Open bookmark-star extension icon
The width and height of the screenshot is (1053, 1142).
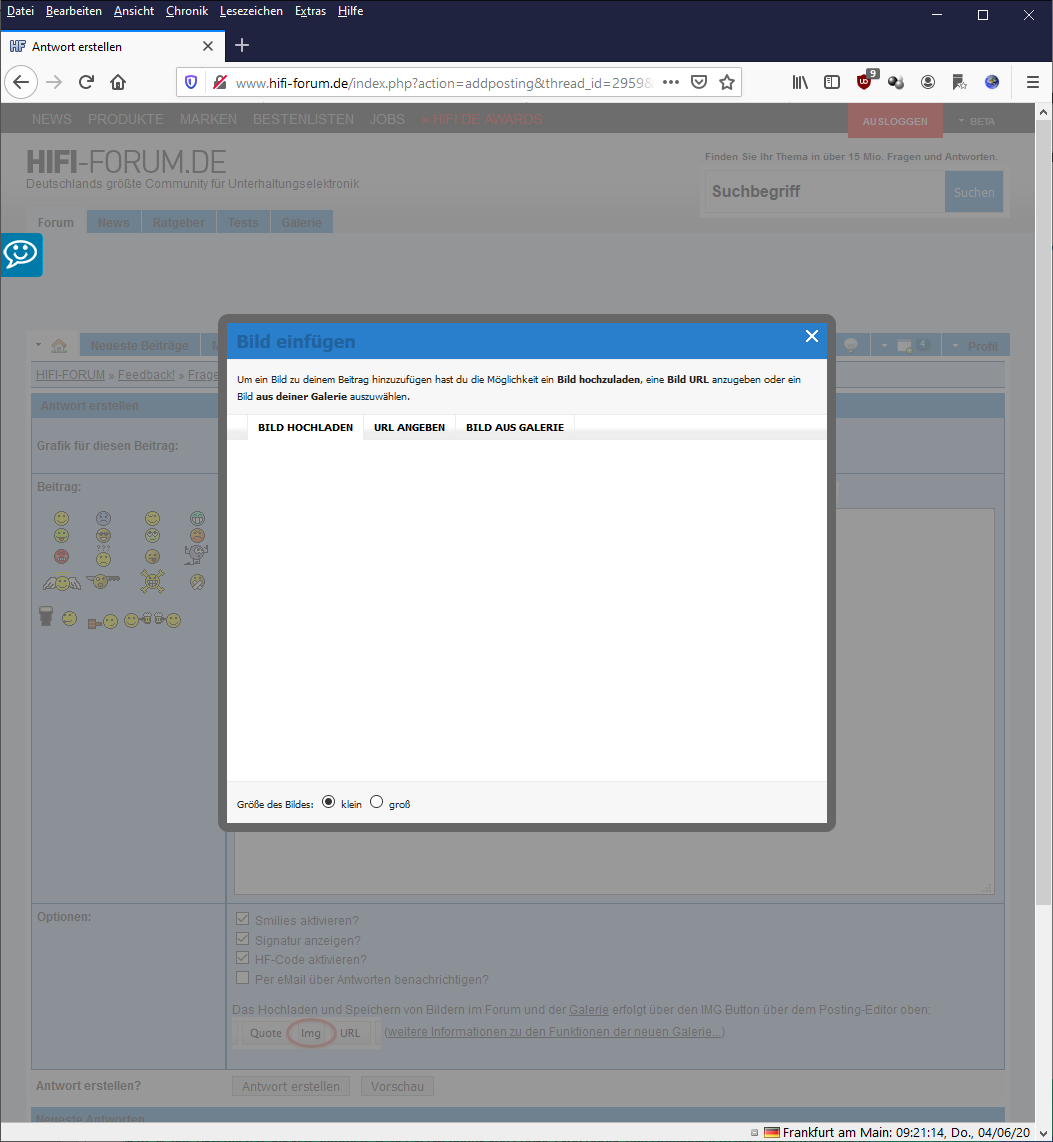pos(960,82)
